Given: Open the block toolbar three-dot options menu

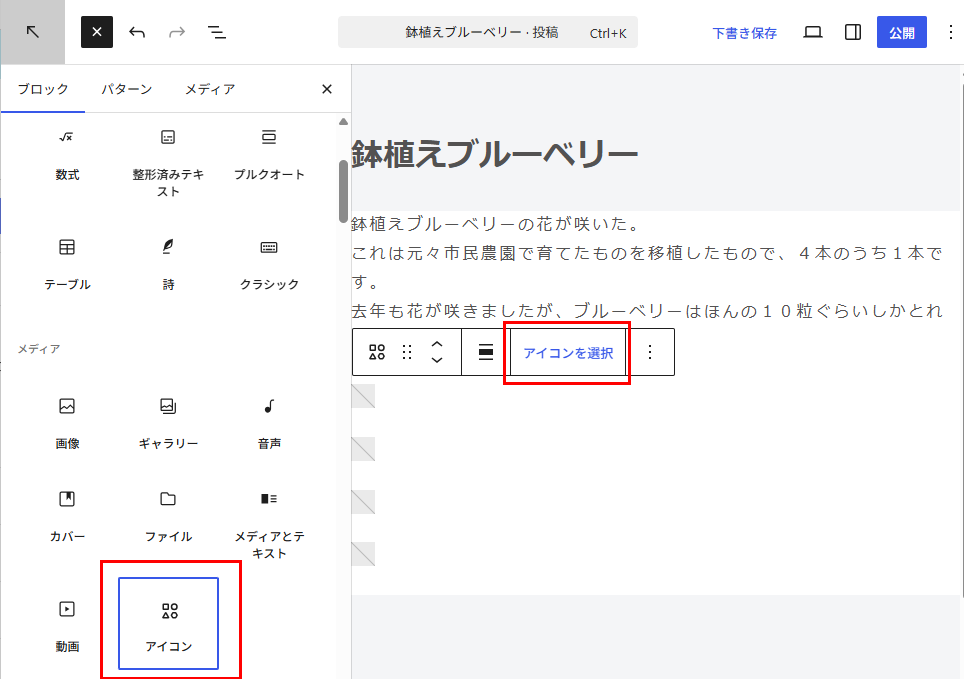Looking at the screenshot, I should (650, 352).
